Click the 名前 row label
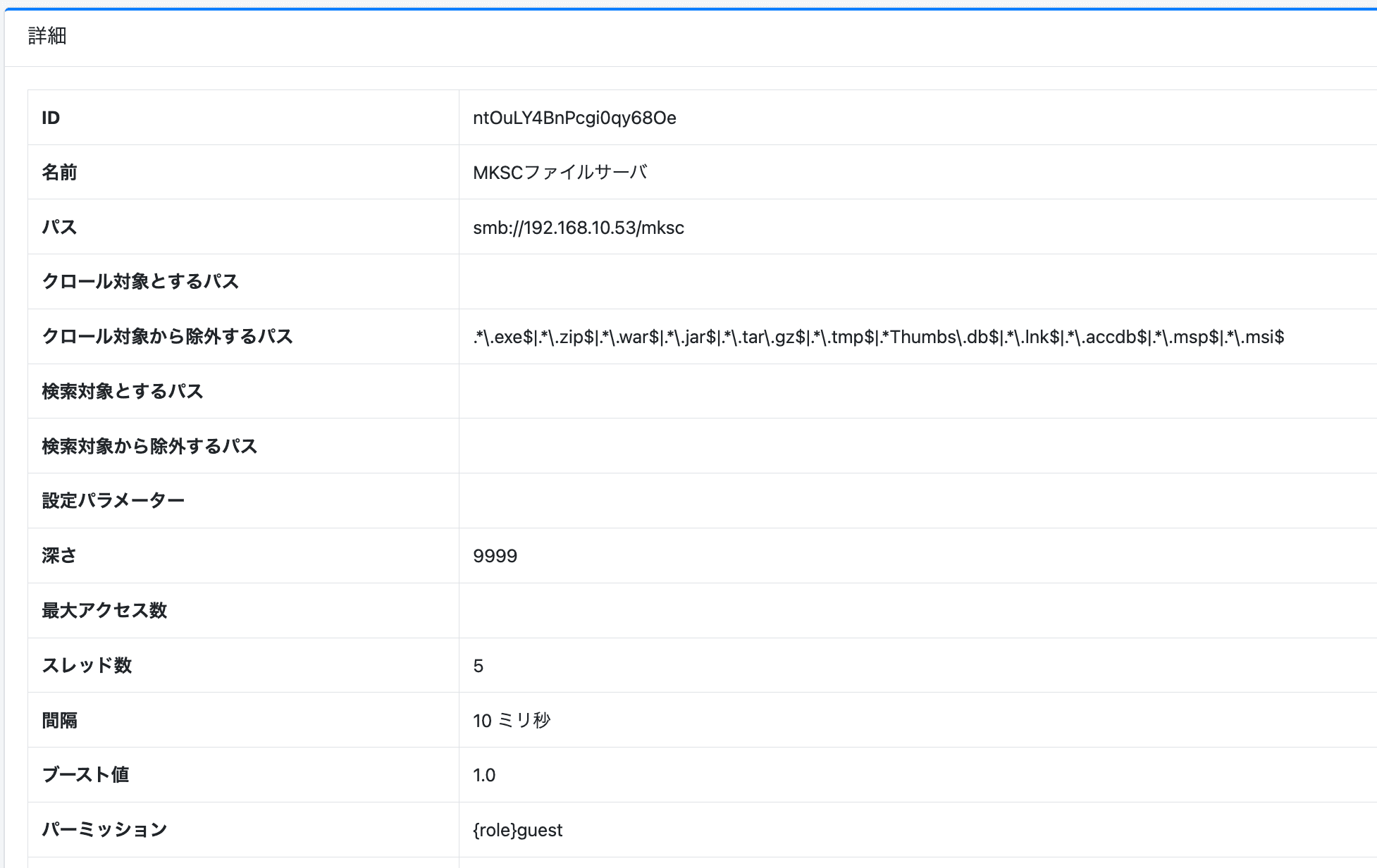 [59, 173]
